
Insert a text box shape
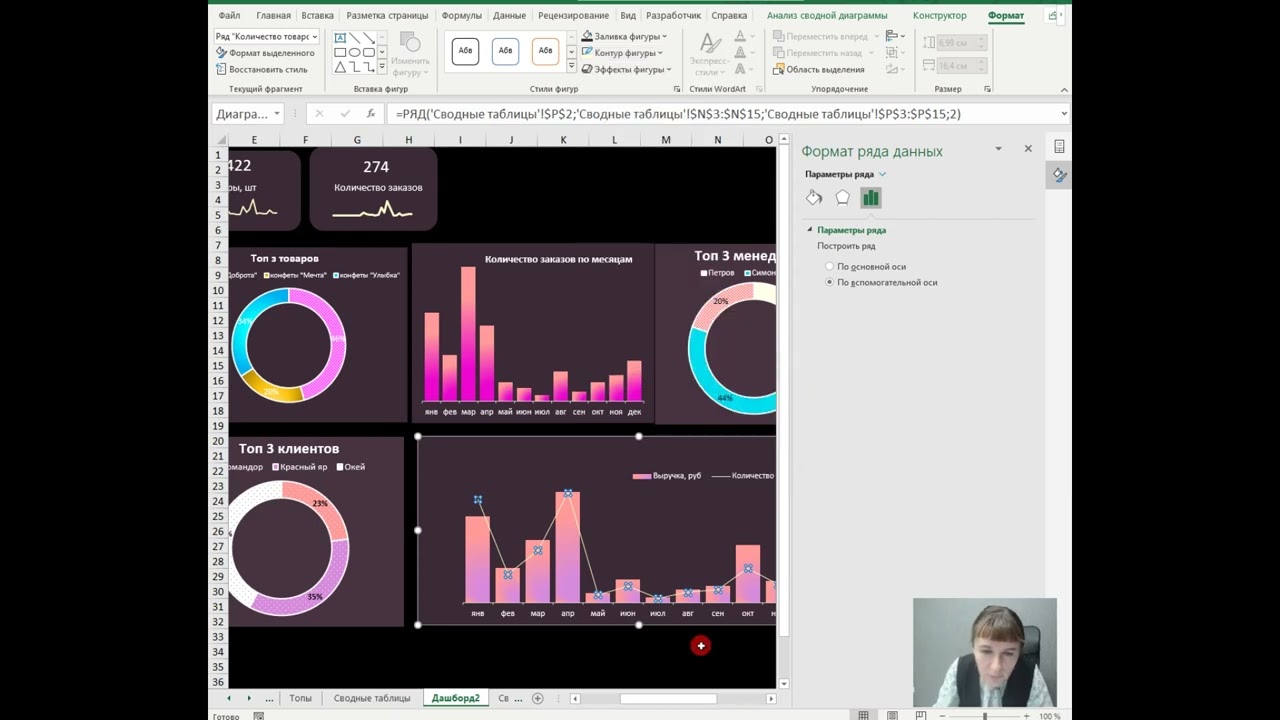[340, 38]
